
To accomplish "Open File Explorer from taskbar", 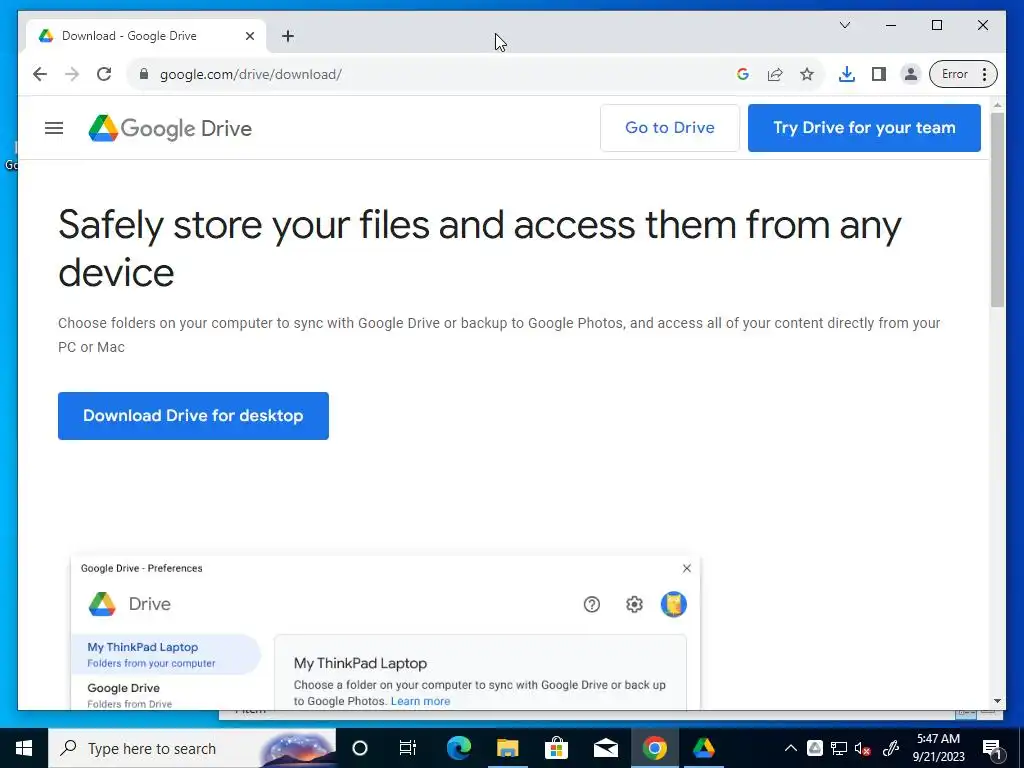I will pyautogui.click(x=507, y=748).
